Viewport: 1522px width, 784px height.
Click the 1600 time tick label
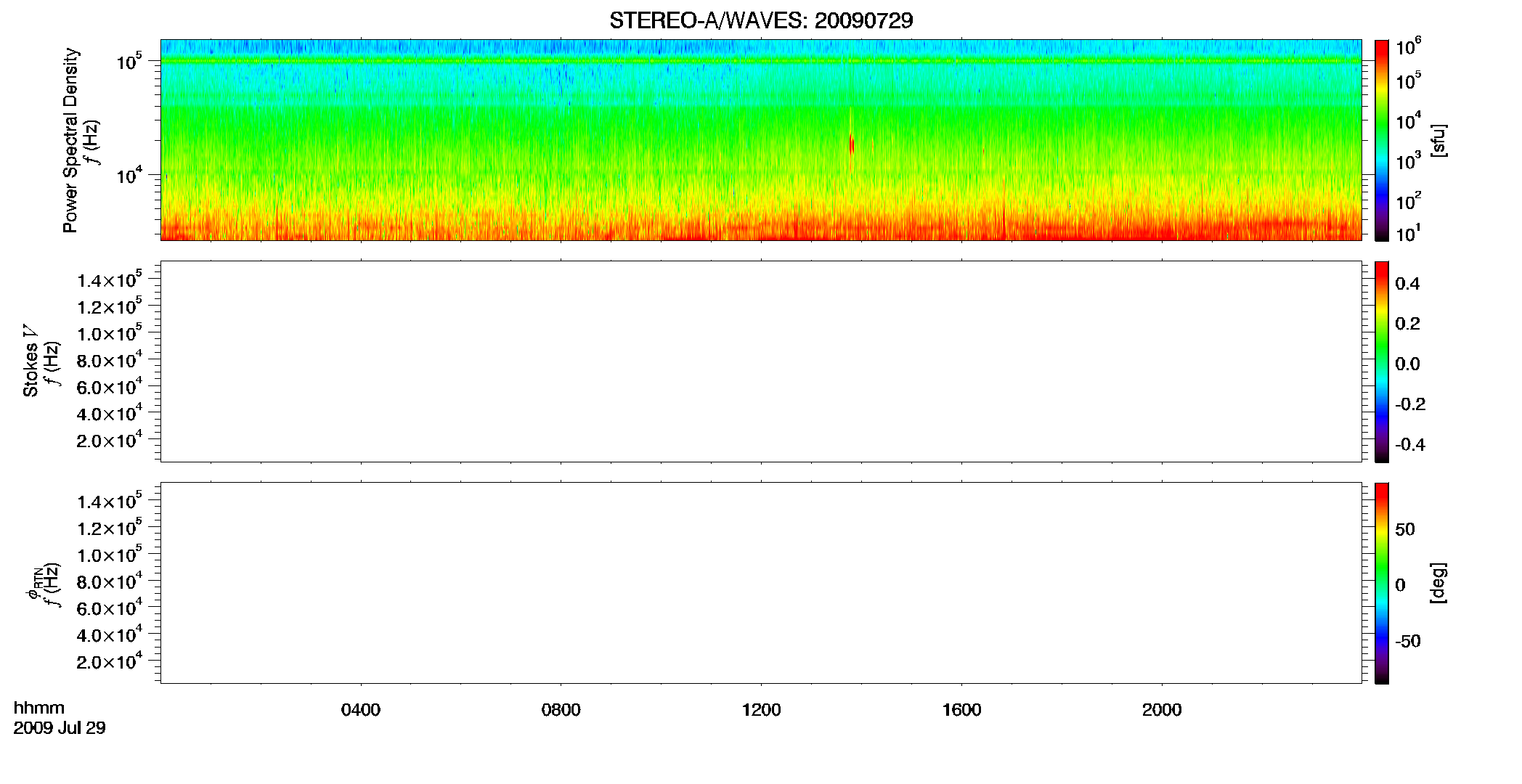[x=961, y=710]
